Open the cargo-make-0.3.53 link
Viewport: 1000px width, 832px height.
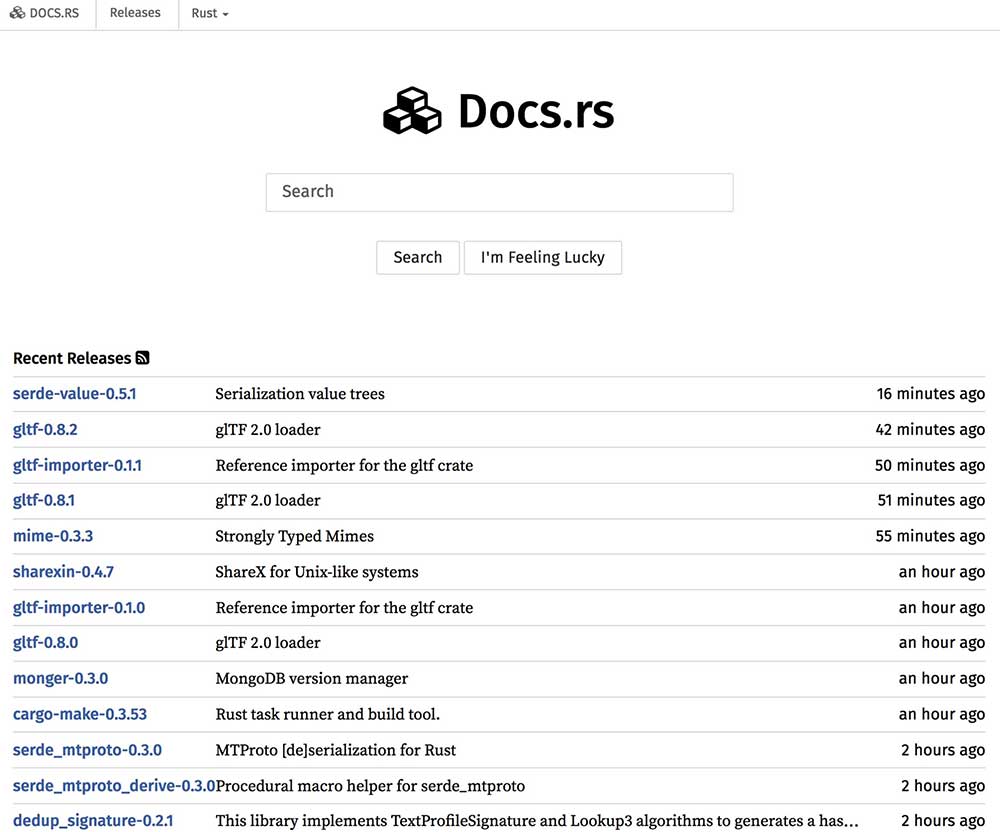click(80, 714)
